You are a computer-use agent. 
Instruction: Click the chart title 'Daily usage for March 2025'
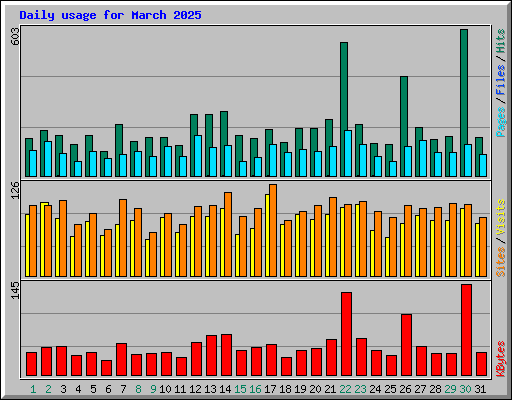pos(110,16)
